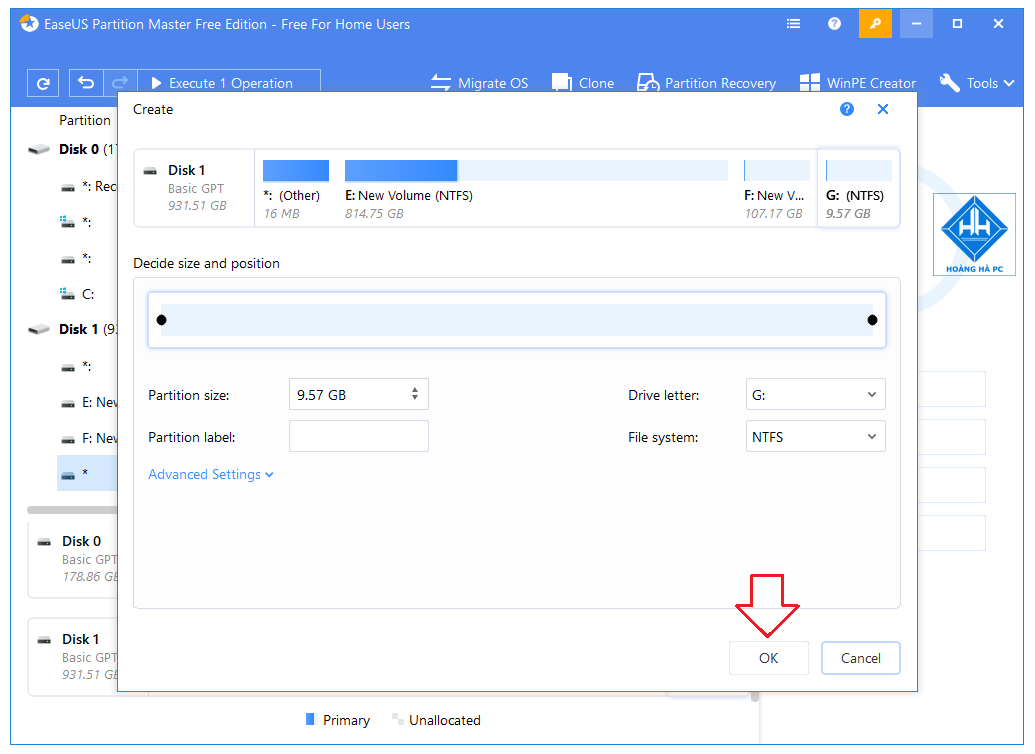Click the Partition label input field
Image resolution: width=1035 pixels, height=754 pixels.
click(x=358, y=436)
